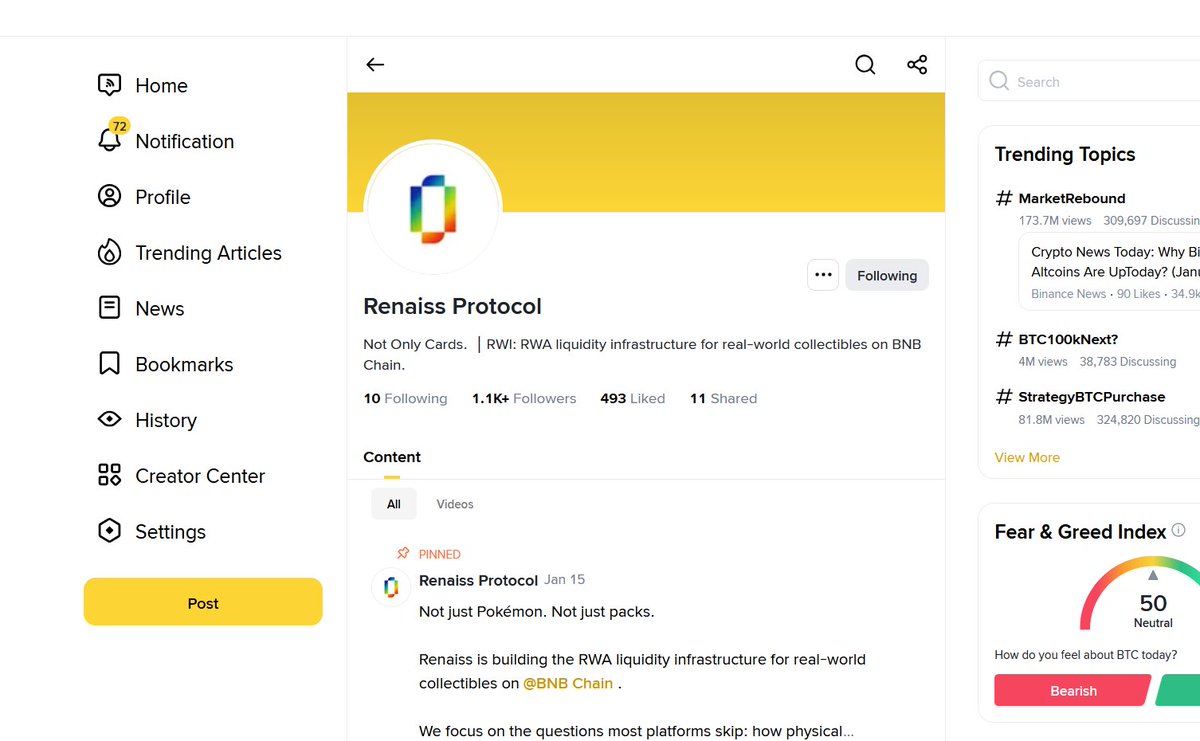Open Renaiss Protocol author name on pinned post
Viewport: 1200px width, 741px height.
(x=478, y=580)
